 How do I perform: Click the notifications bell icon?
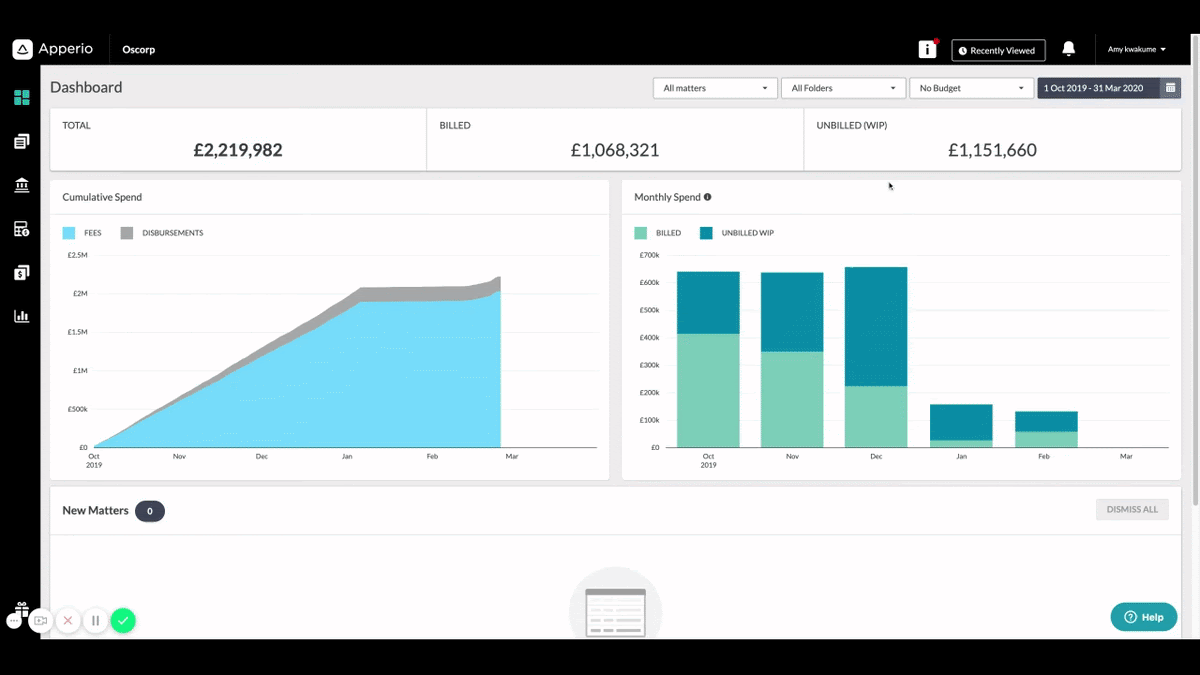1068,49
